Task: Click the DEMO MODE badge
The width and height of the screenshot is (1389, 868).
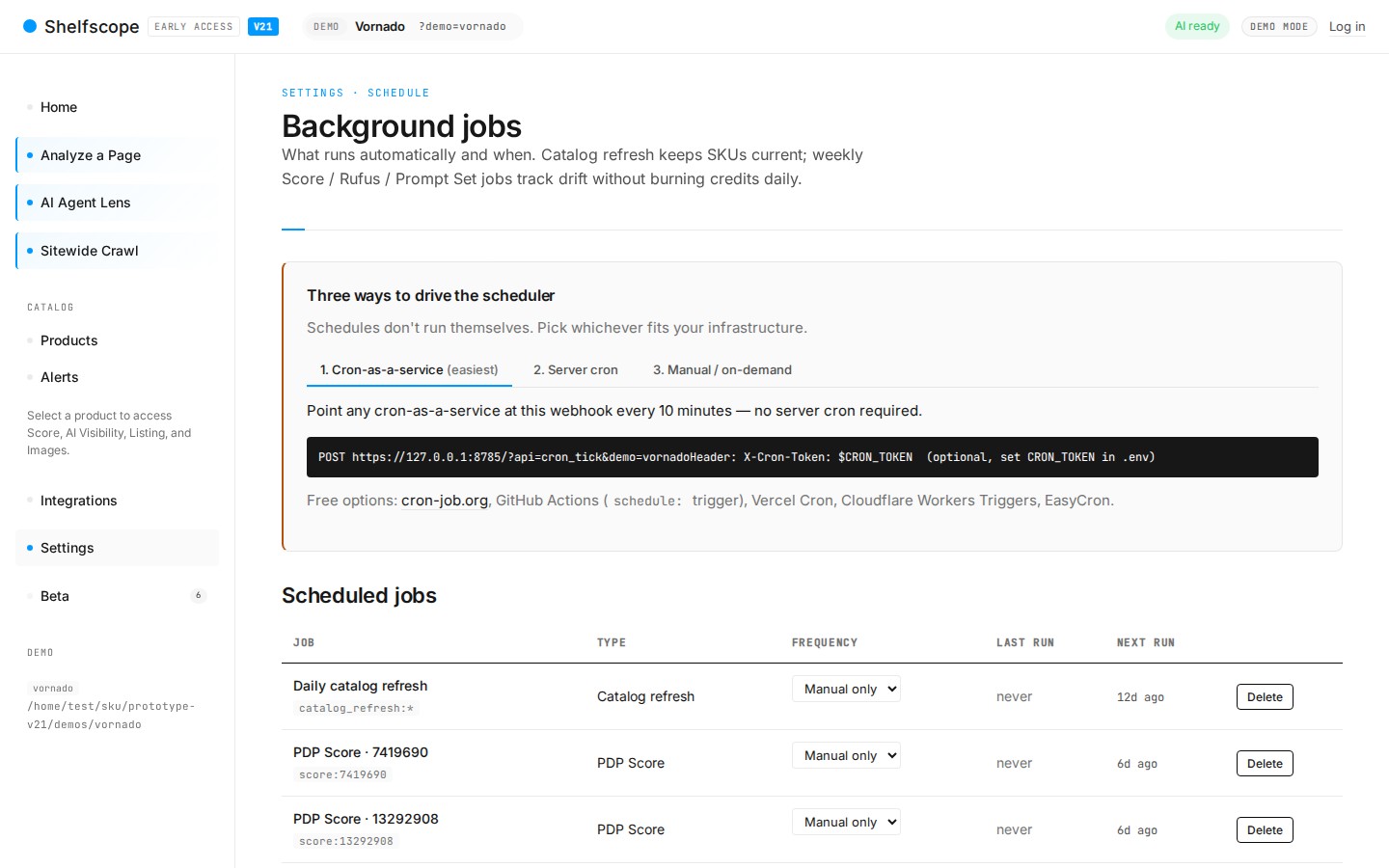Action: 1279,27
